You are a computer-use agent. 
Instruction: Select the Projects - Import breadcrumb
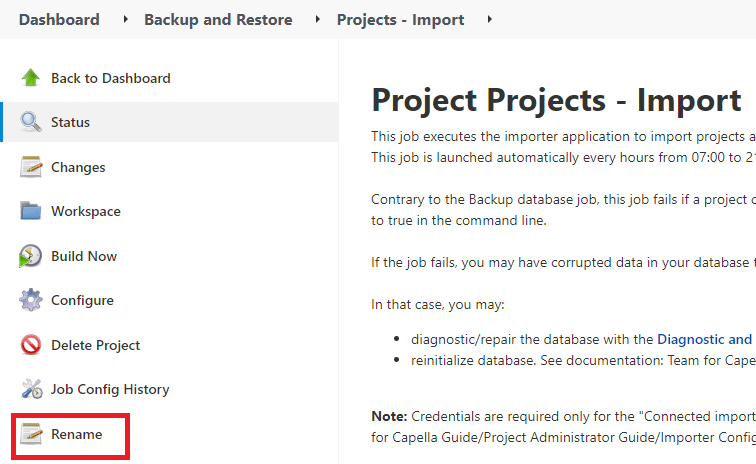[x=400, y=19]
